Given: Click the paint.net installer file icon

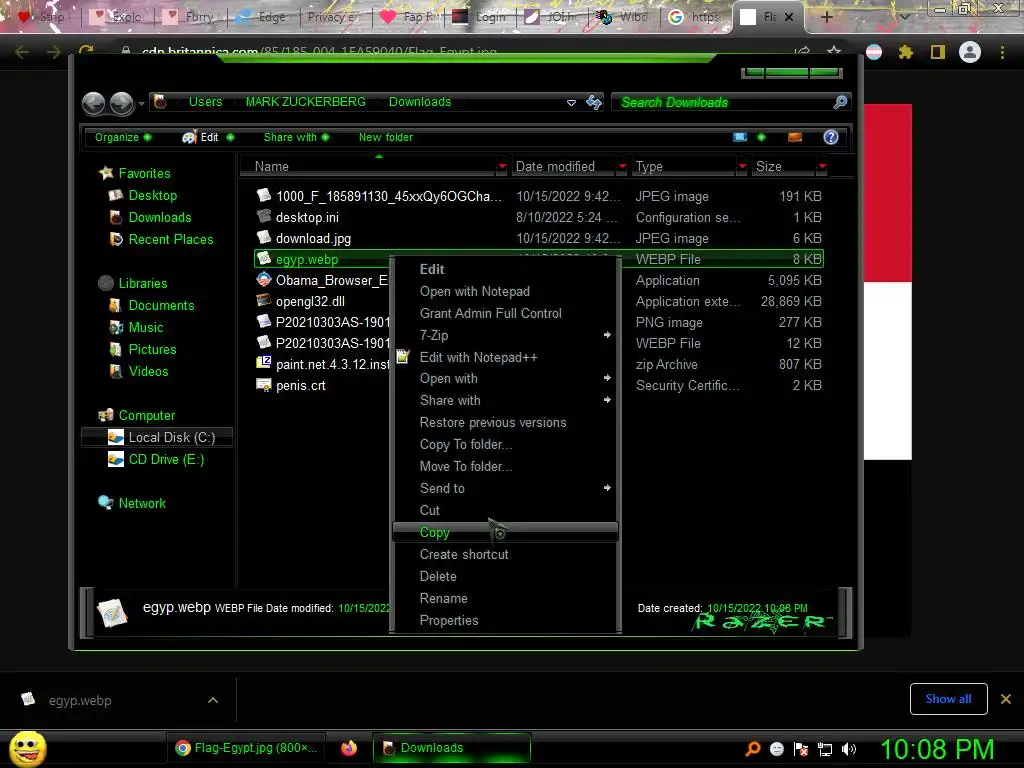Looking at the screenshot, I should [264, 364].
